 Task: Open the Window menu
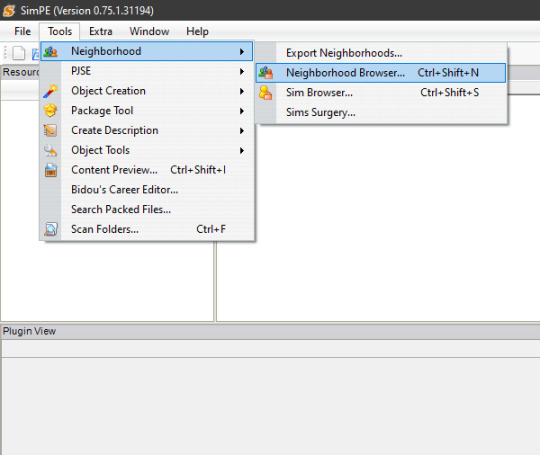coord(149,31)
